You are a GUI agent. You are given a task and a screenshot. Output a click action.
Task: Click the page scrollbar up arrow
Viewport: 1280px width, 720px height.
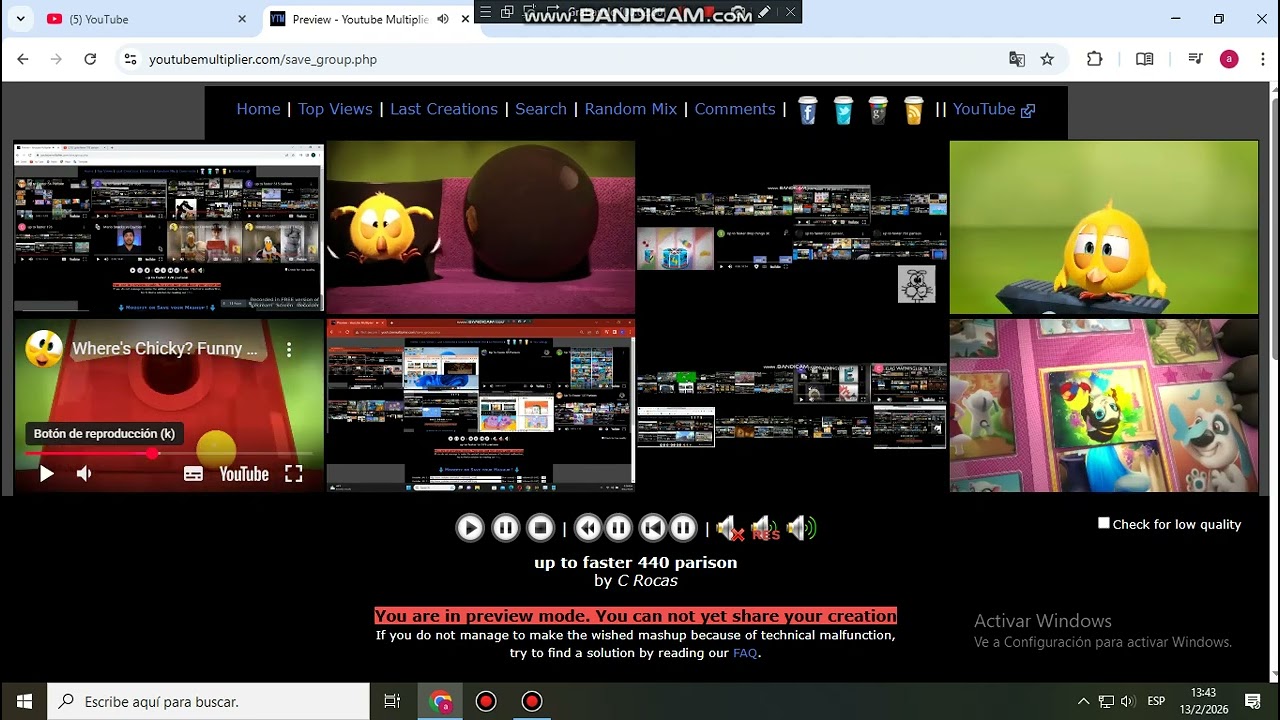pos(1274,89)
